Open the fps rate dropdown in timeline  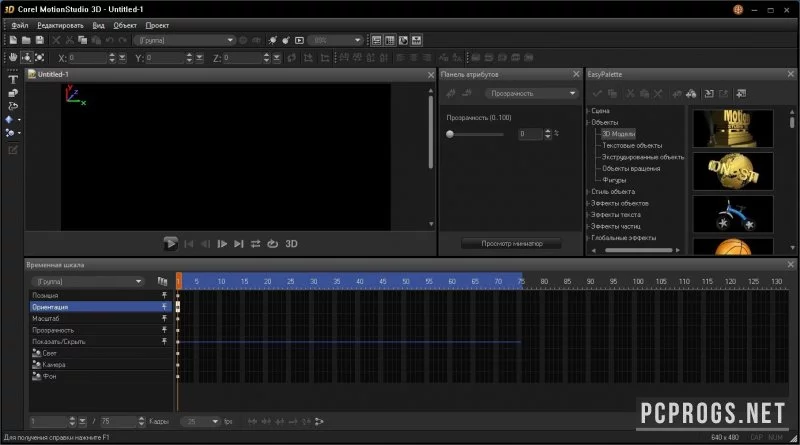201,422
